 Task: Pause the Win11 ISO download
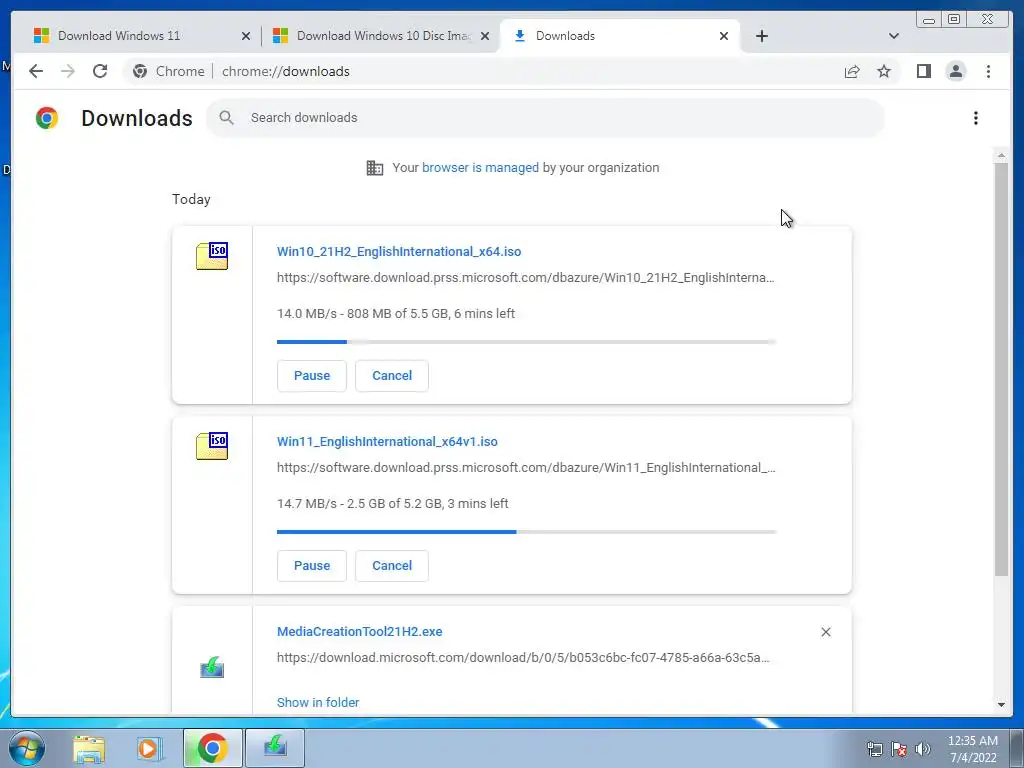(x=312, y=566)
